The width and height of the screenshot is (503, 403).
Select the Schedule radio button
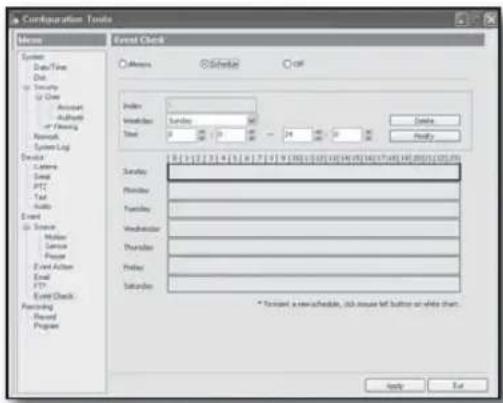(204, 64)
